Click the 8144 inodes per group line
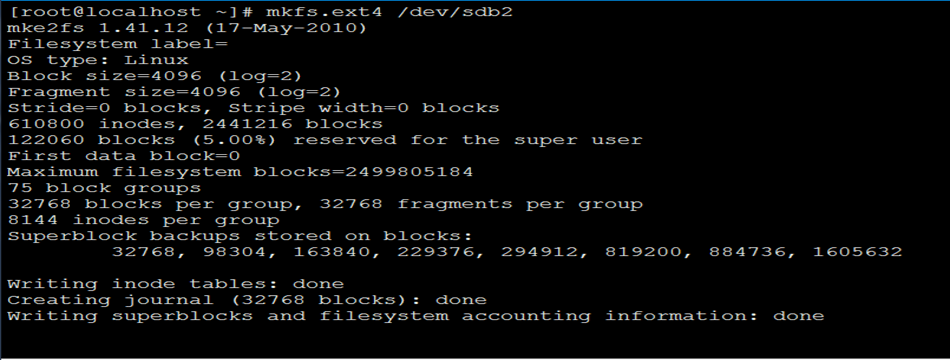The width and height of the screenshot is (950, 360). pyautogui.click(x=144, y=219)
